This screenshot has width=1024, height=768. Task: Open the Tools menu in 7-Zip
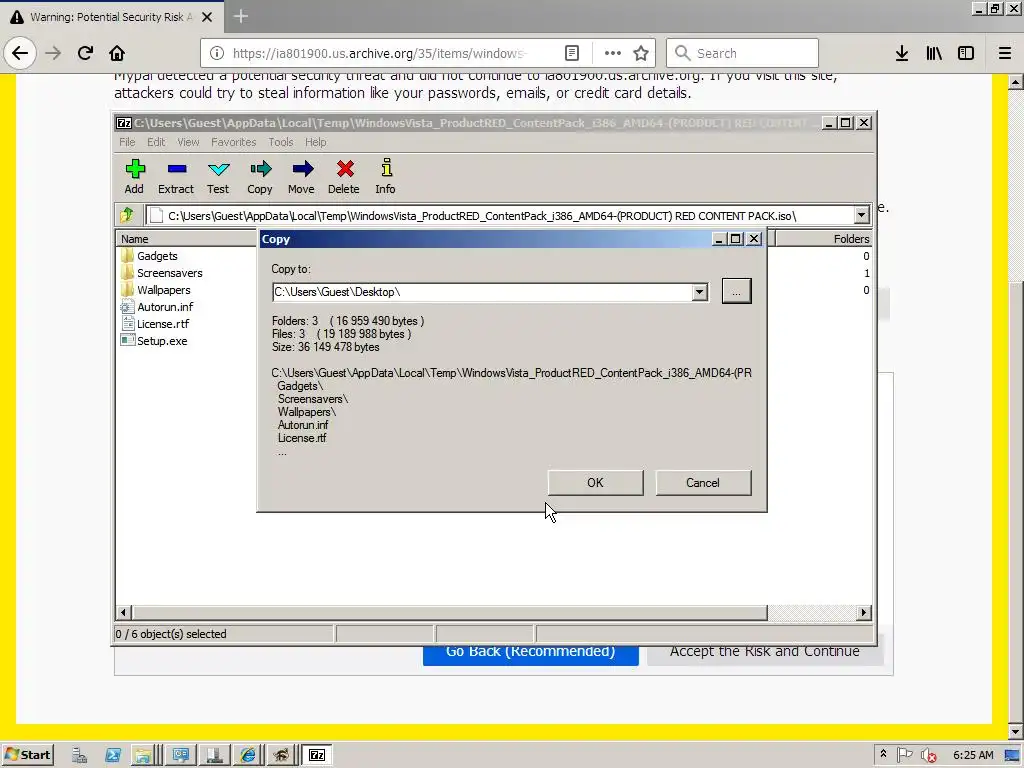point(281,142)
